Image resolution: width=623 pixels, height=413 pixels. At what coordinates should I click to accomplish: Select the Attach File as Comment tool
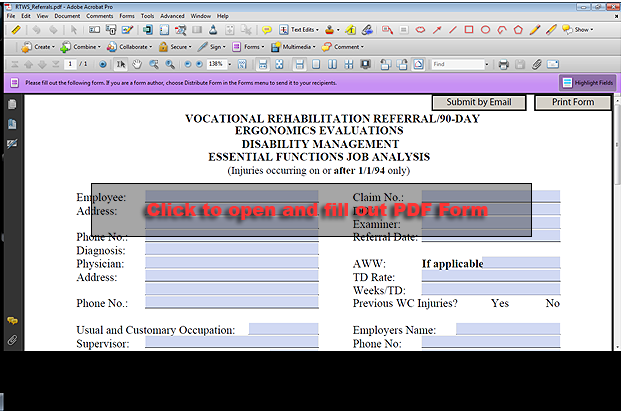click(368, 30)
